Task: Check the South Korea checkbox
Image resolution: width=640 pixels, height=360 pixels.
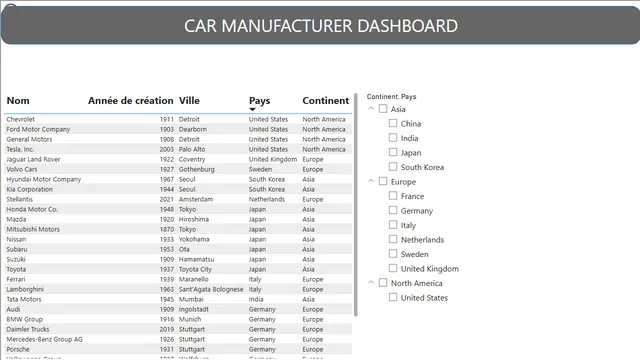Action: pos(393,167)
